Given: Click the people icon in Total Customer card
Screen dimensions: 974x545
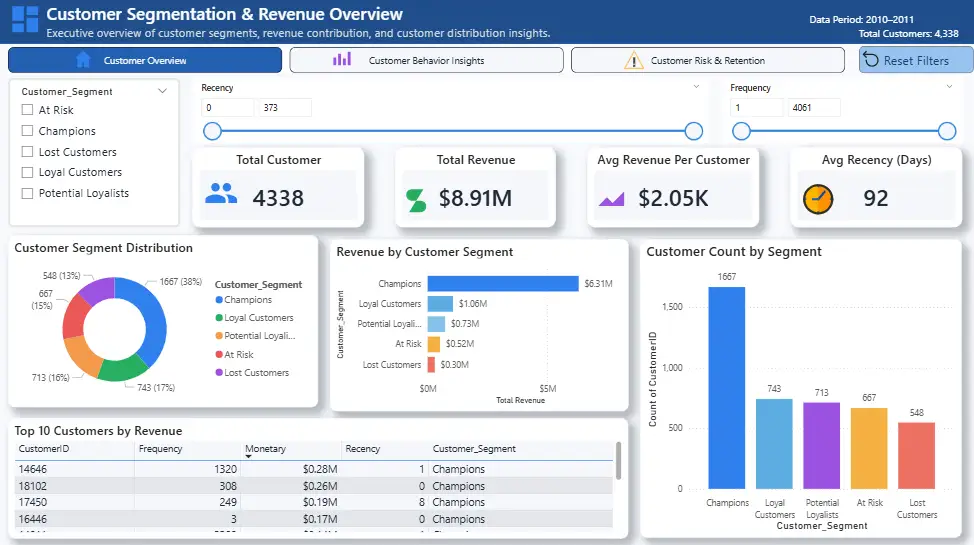Looking at the screenshot, I should click(x=221, y=194).
